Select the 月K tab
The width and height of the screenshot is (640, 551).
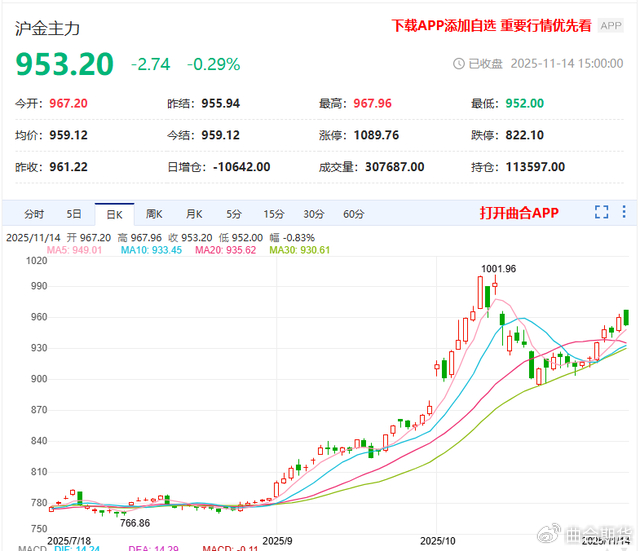(194, 214)
